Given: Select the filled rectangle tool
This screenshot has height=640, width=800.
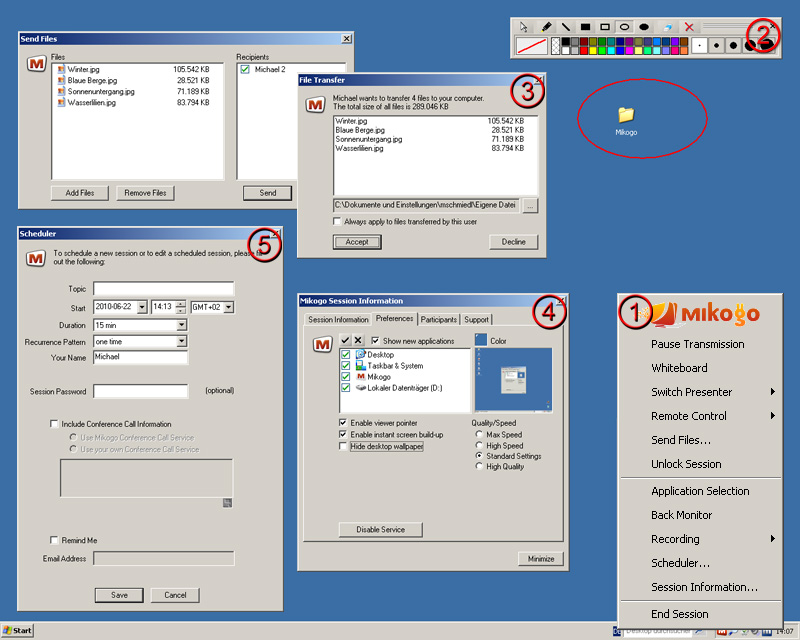Looking at the screenshot, I should click(585, 27).
